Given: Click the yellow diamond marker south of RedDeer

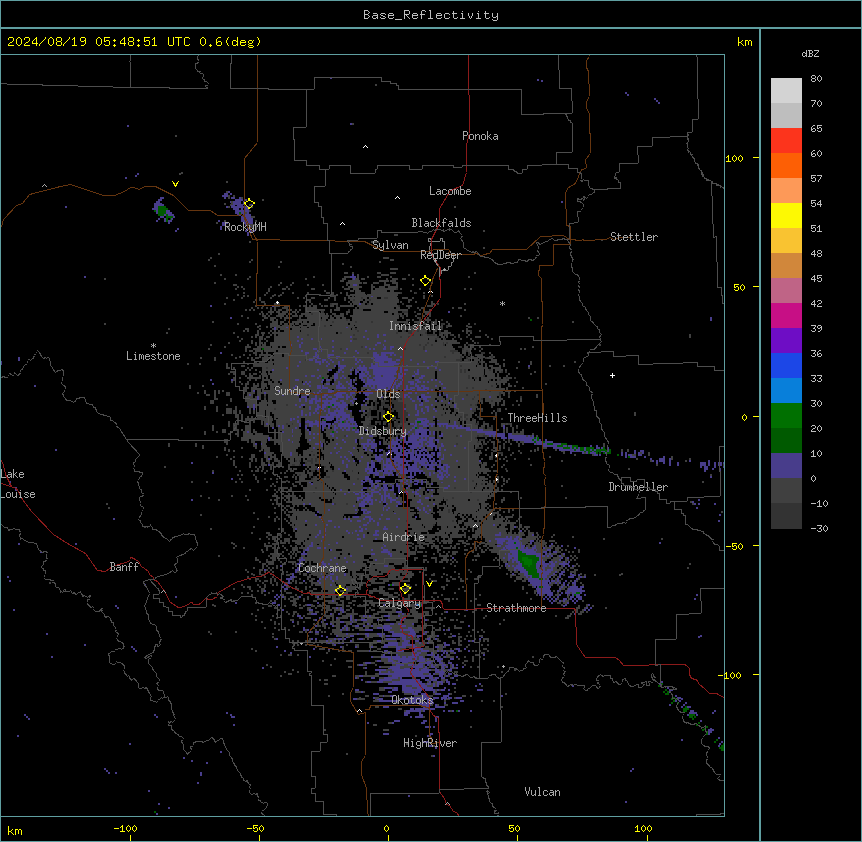Looking at the screenshot, I should [426, 281].
